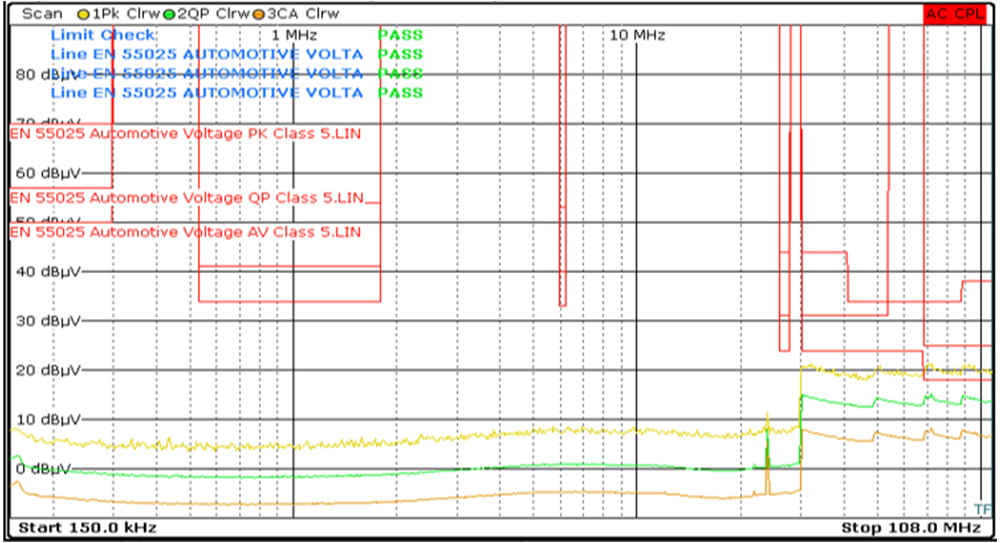Select the 10 MHz frequency marker label
Screen dimensions: 1000x543
[x=637, y=35]
